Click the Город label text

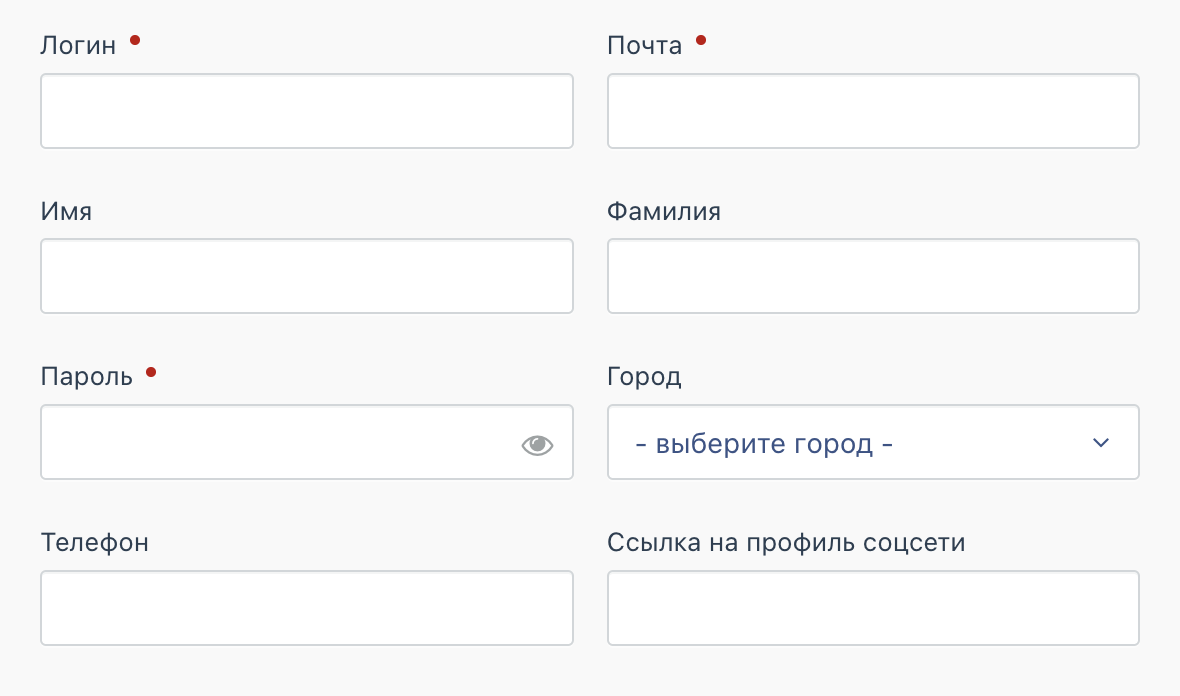[x=644, y=376]
